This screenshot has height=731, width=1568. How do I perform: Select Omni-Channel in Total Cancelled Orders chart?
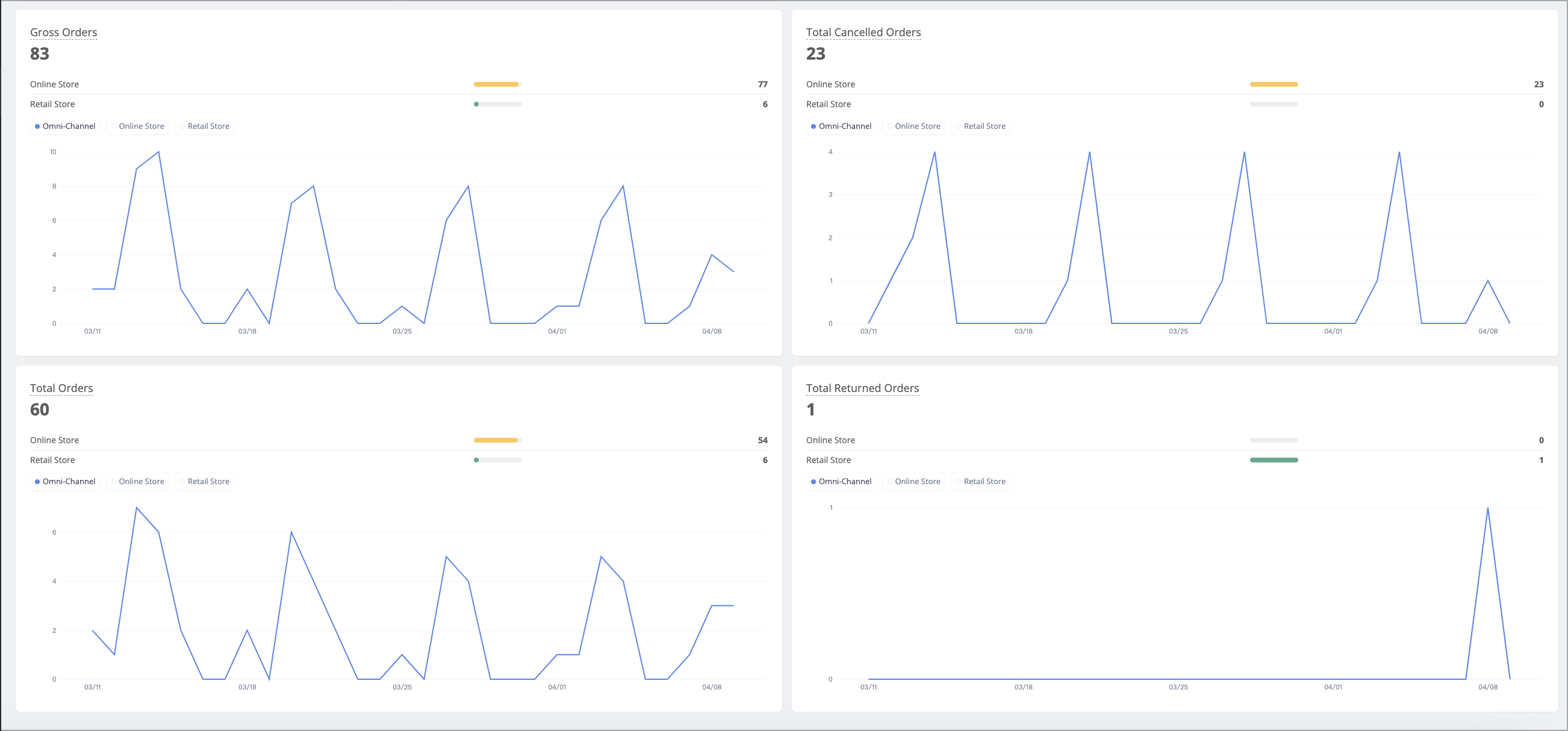point(841,126)
